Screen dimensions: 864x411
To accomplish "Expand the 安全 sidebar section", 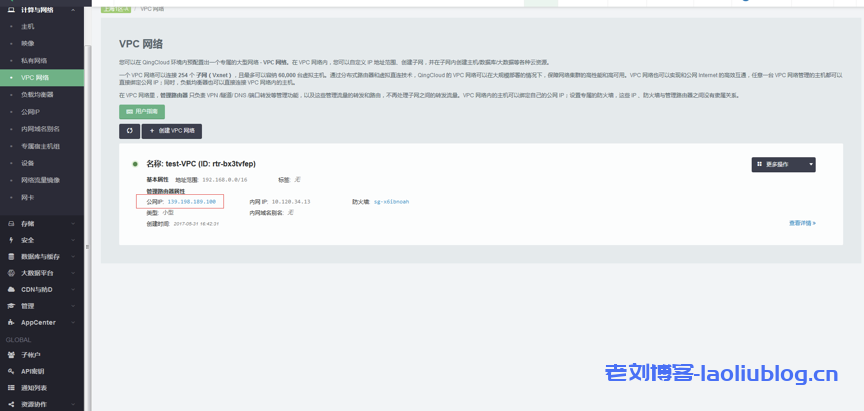I will (x=28, y=240).
